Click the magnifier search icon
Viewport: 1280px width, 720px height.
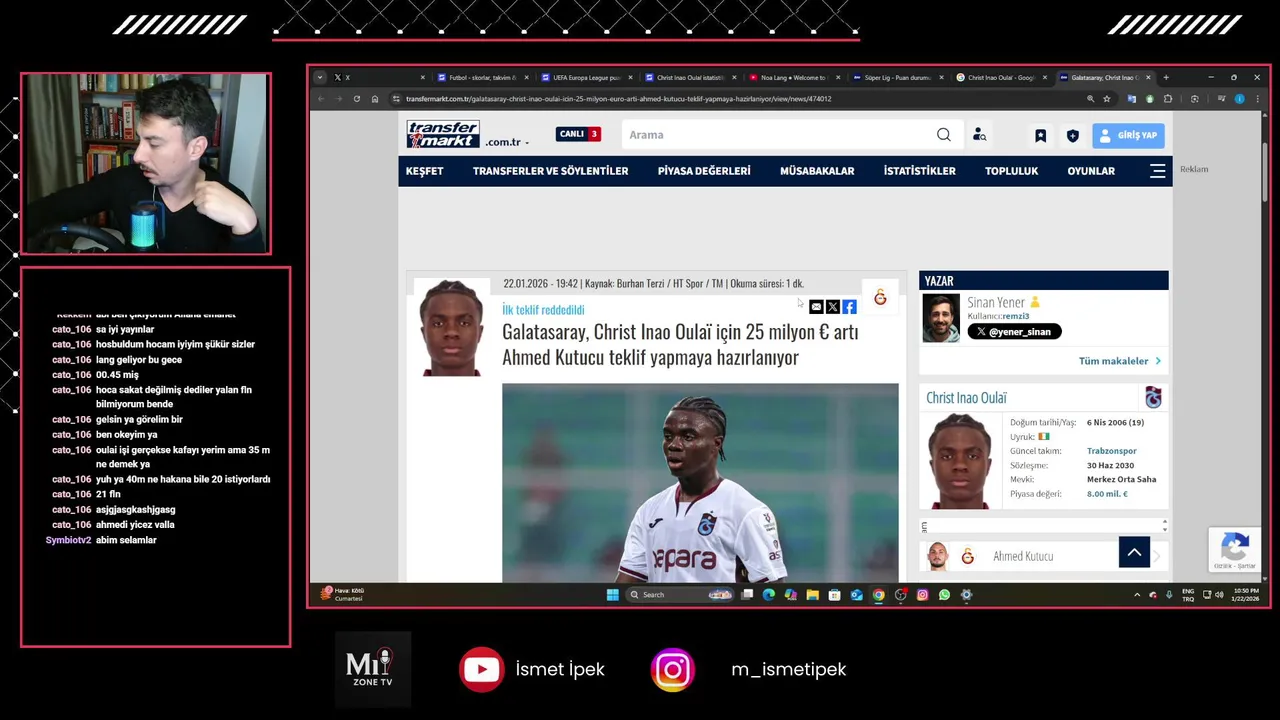(x=944, y=135)
